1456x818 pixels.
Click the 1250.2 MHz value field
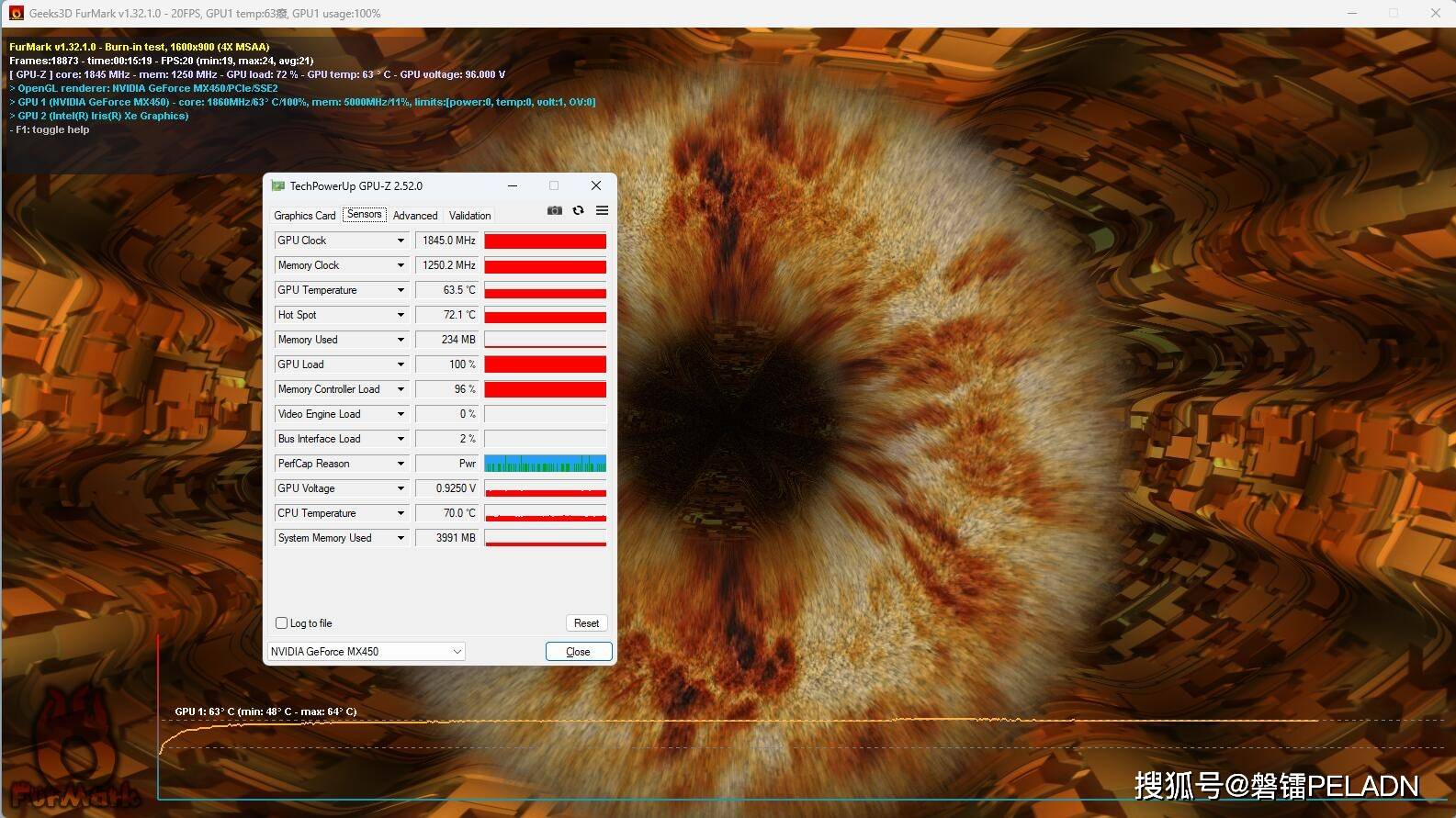tap(447, 265)
